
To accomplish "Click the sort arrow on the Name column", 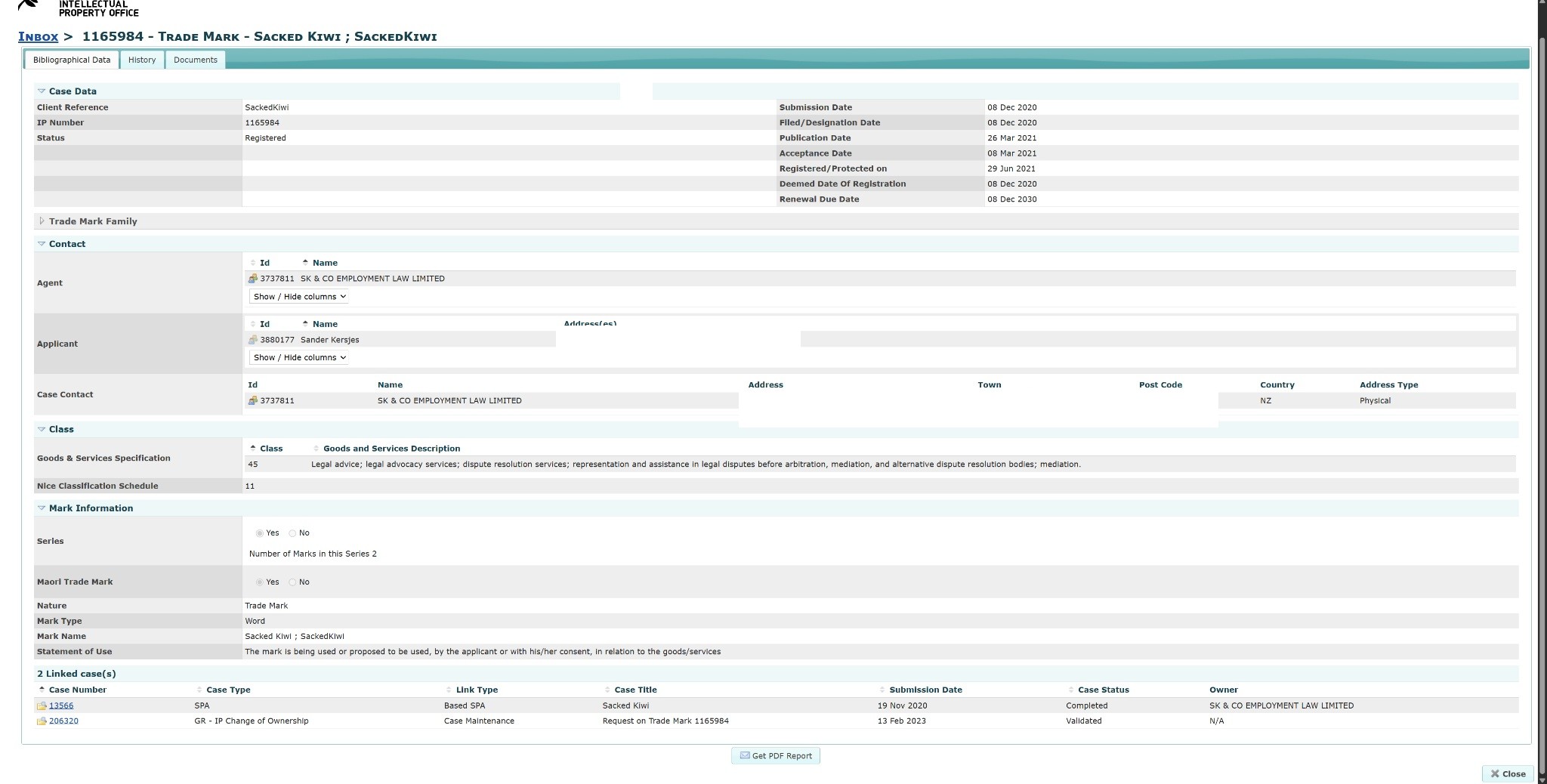I will click(x=305, y=262).
